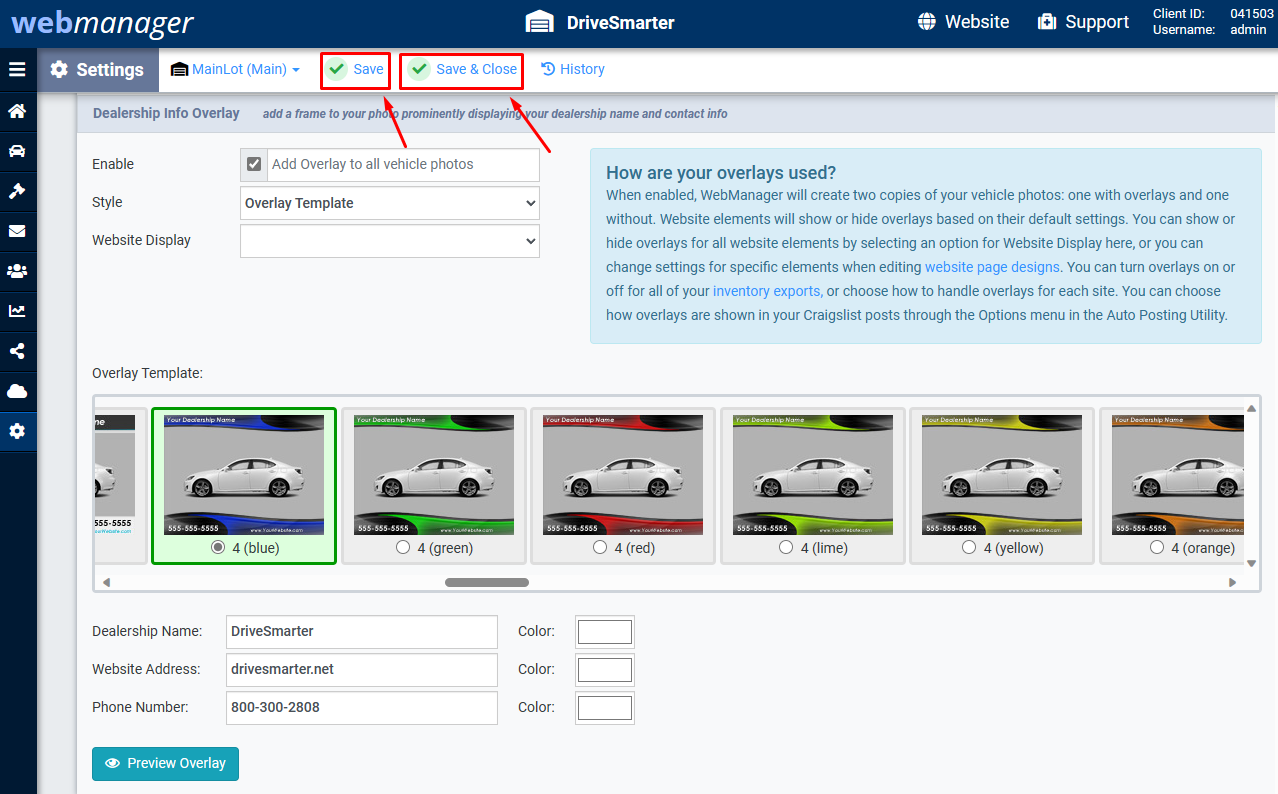Click the people/customers sidebar icon

click(x=17, y=271)
